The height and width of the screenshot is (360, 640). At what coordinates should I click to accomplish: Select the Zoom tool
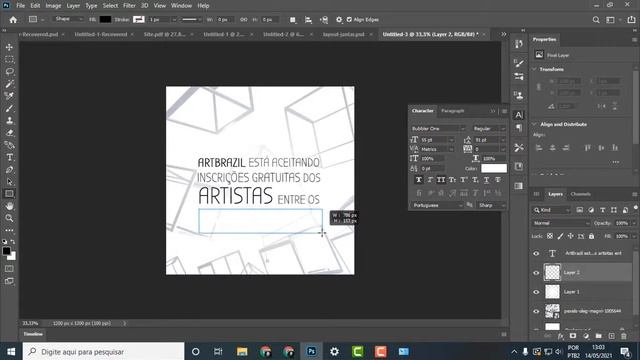9,218
